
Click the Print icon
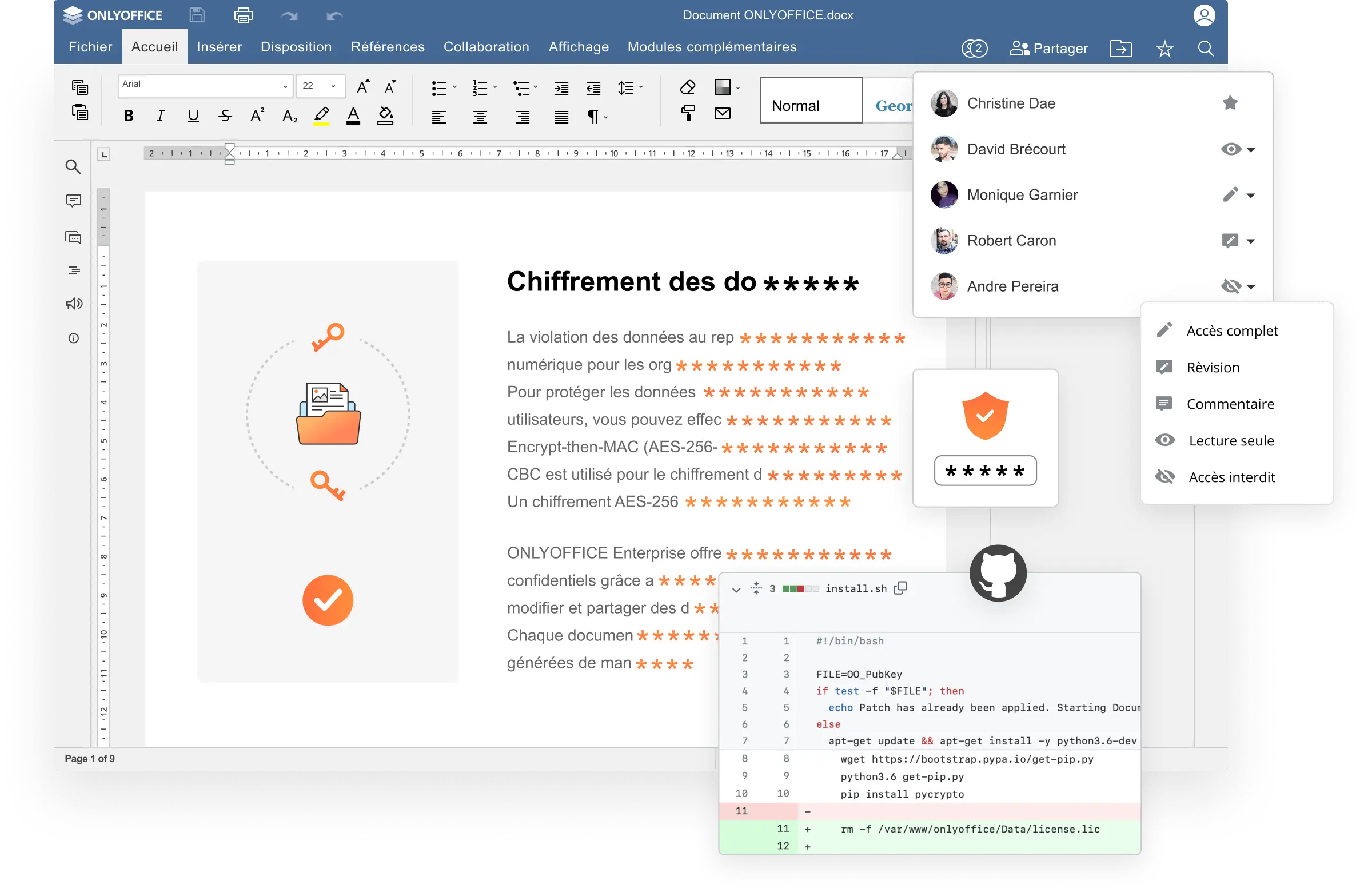(244, 15)
